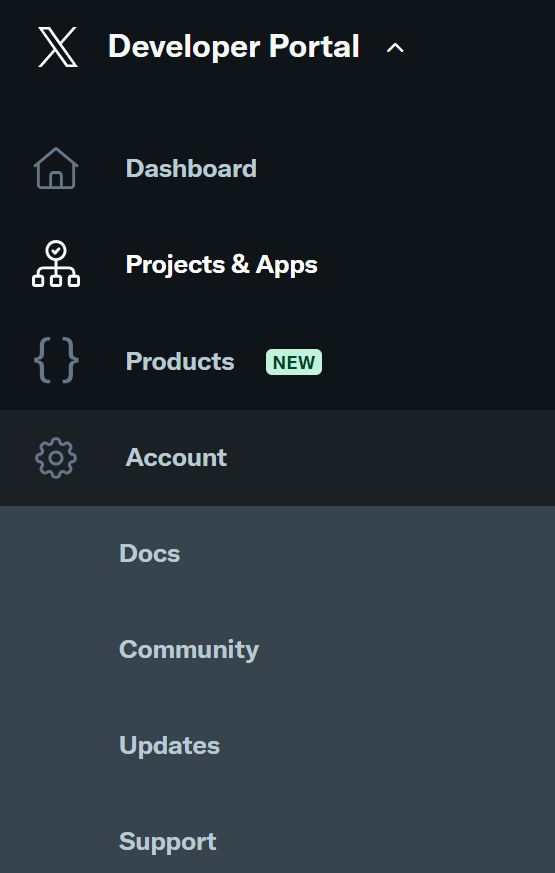Image resolution: width=555 pixels, height=873 pixels.
Task: Click blank space right of Projects & Apps
Action: pyautogui.click(x=437, y=264)
